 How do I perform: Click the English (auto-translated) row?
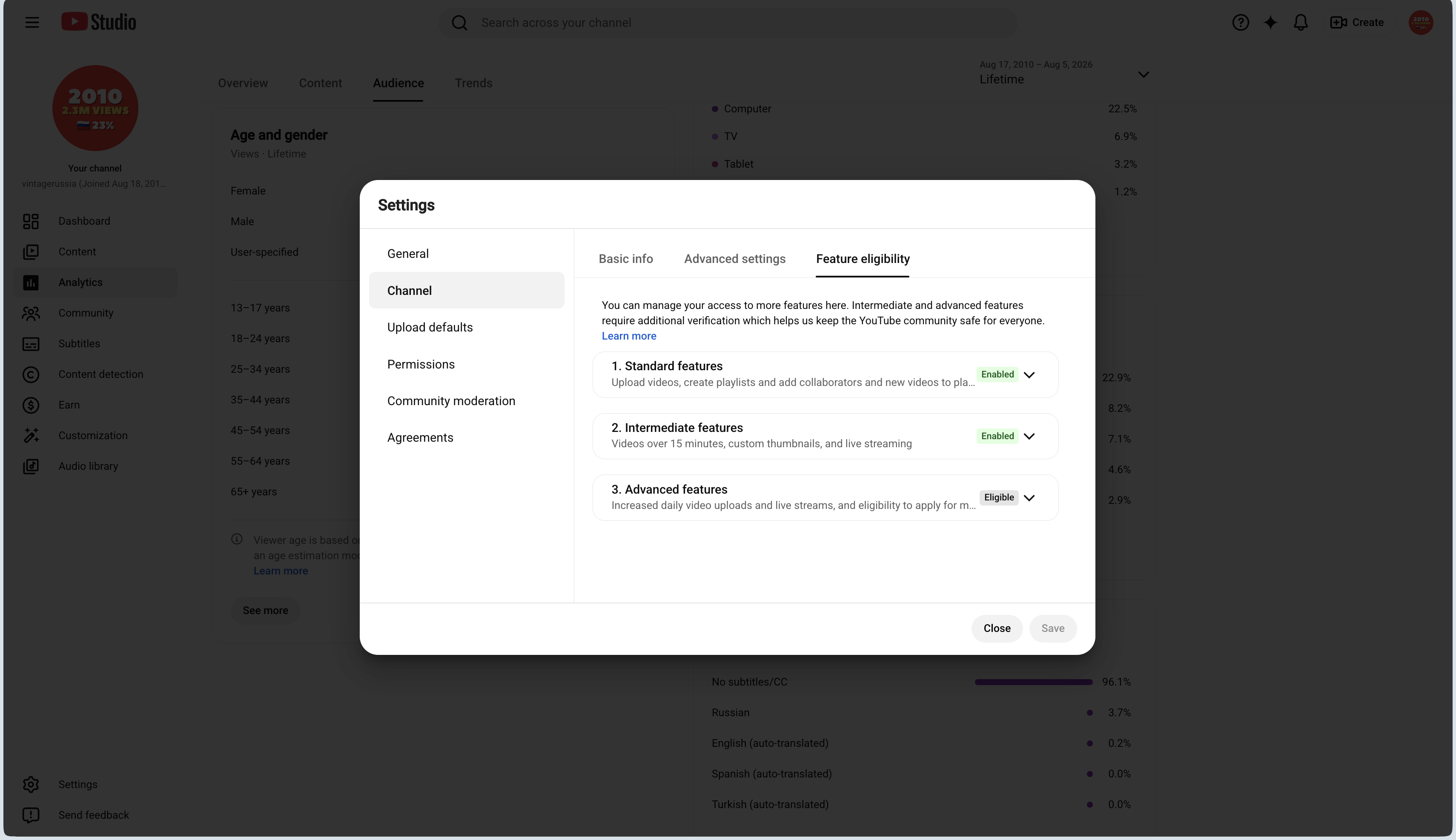pyautogui.click(x=921, y=743)
